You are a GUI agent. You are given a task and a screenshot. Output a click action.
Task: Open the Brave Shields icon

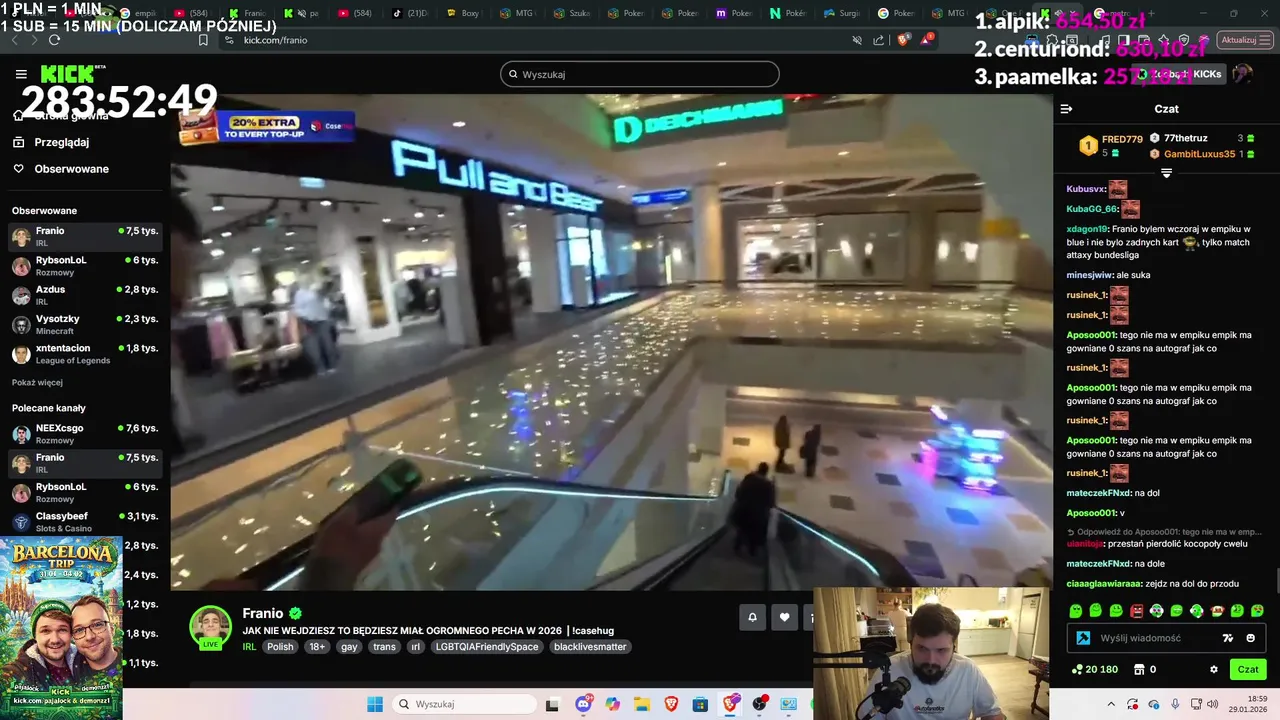(x=904, y=40)
